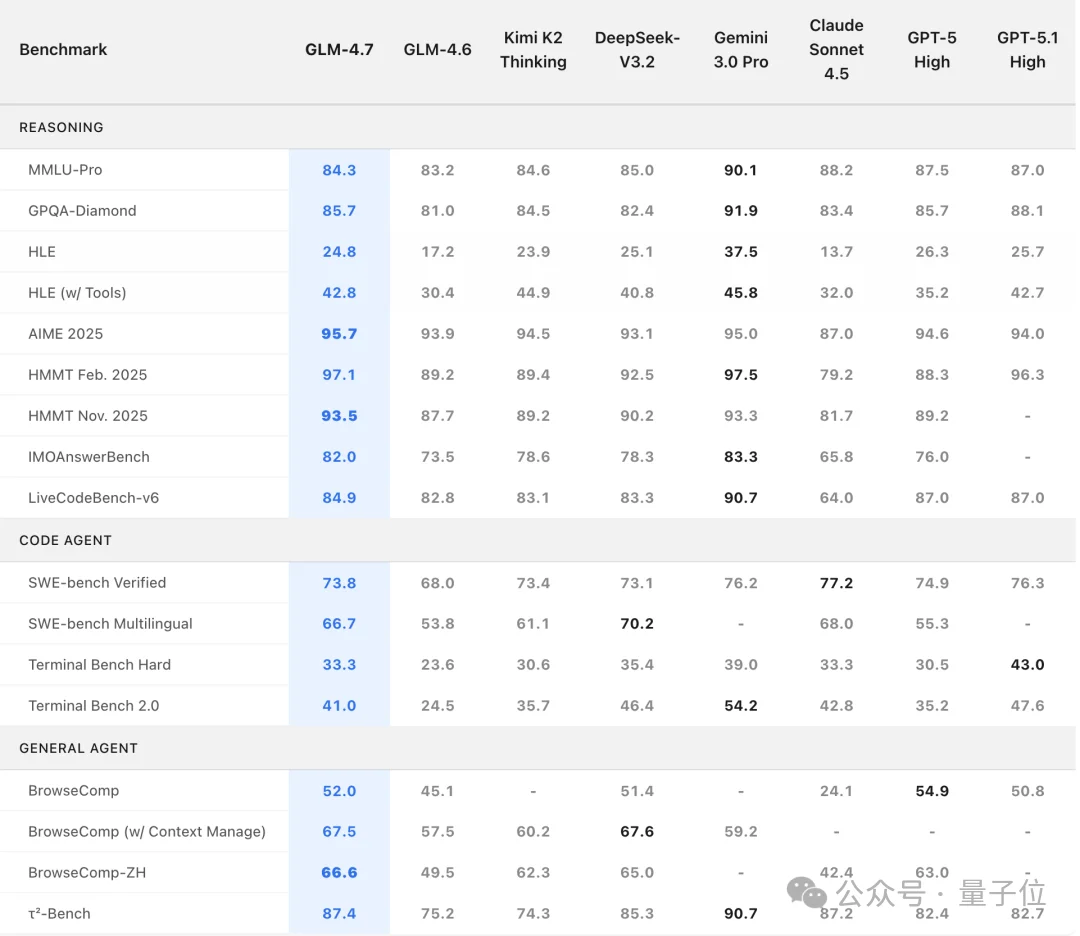This screenshot has height=936, width=1080.
Task: Select Gemini 3.0 Pro's HLE score 37.5
Action: point(741,252)
